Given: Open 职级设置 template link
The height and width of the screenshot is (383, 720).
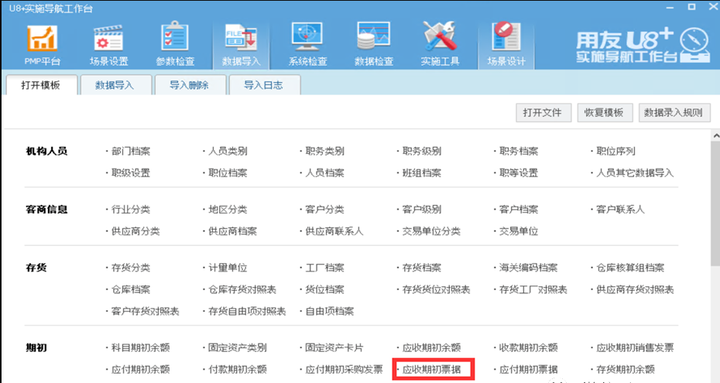Looking at the screenshot, I should click(x=130, y=173).
